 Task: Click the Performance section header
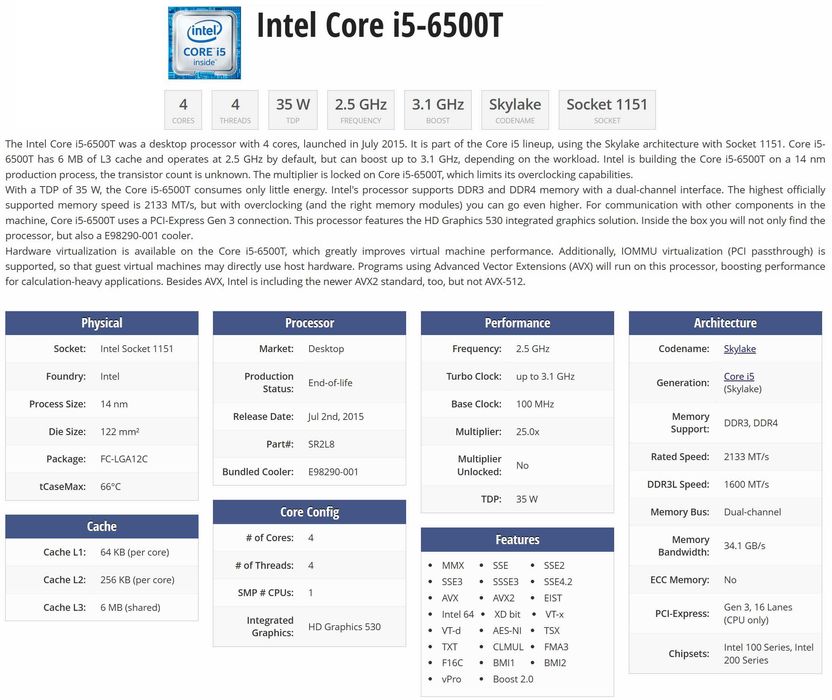click(517, 323)
